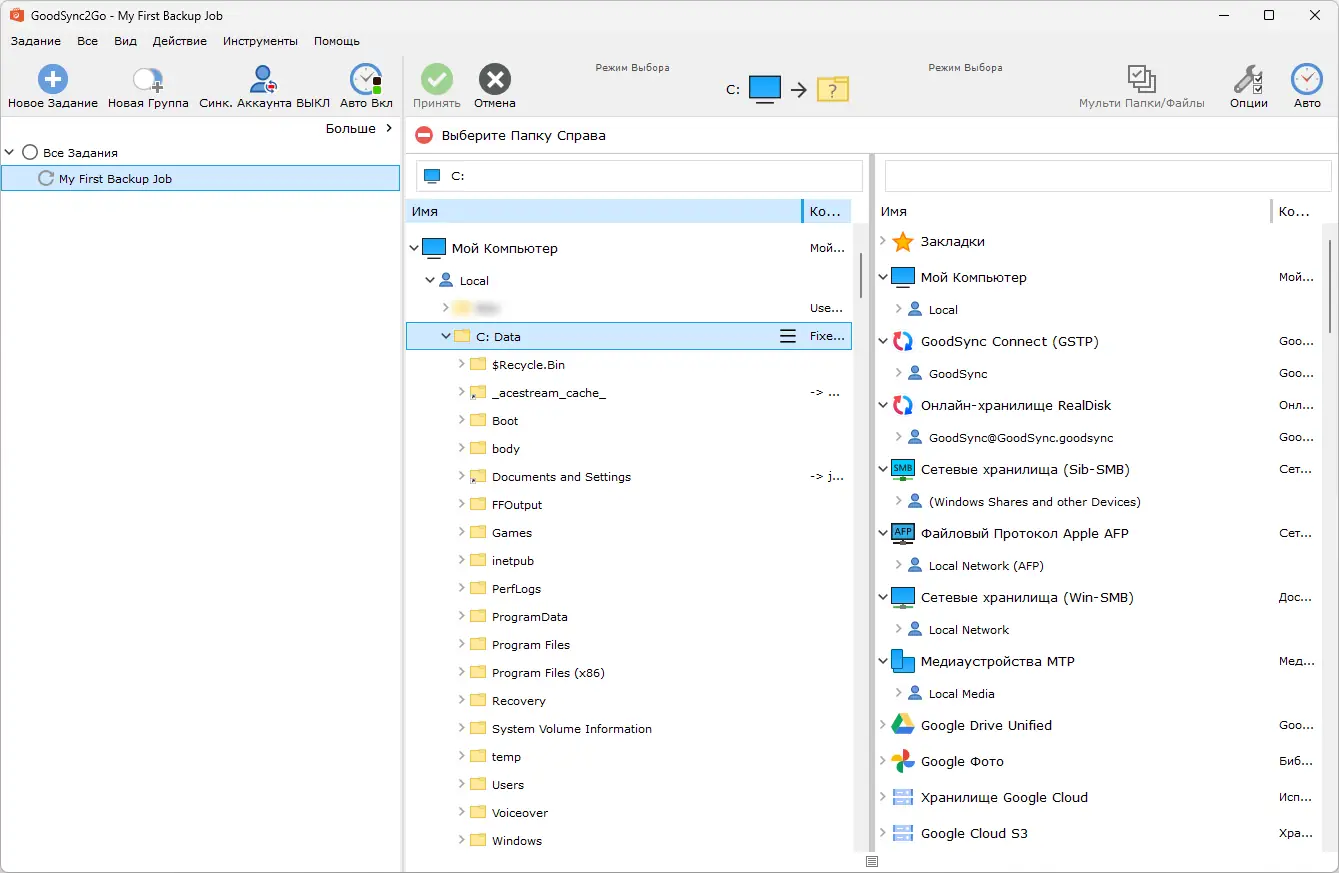This screenshot has height=873, width=1339.
Task: Click the left pane C: path field
Action: (x=639, y=176)
